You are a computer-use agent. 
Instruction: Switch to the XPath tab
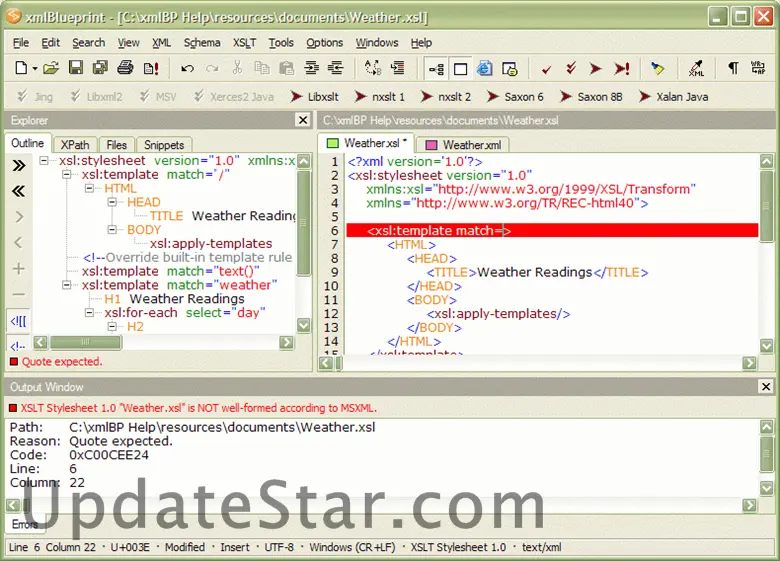pos(75,145)
